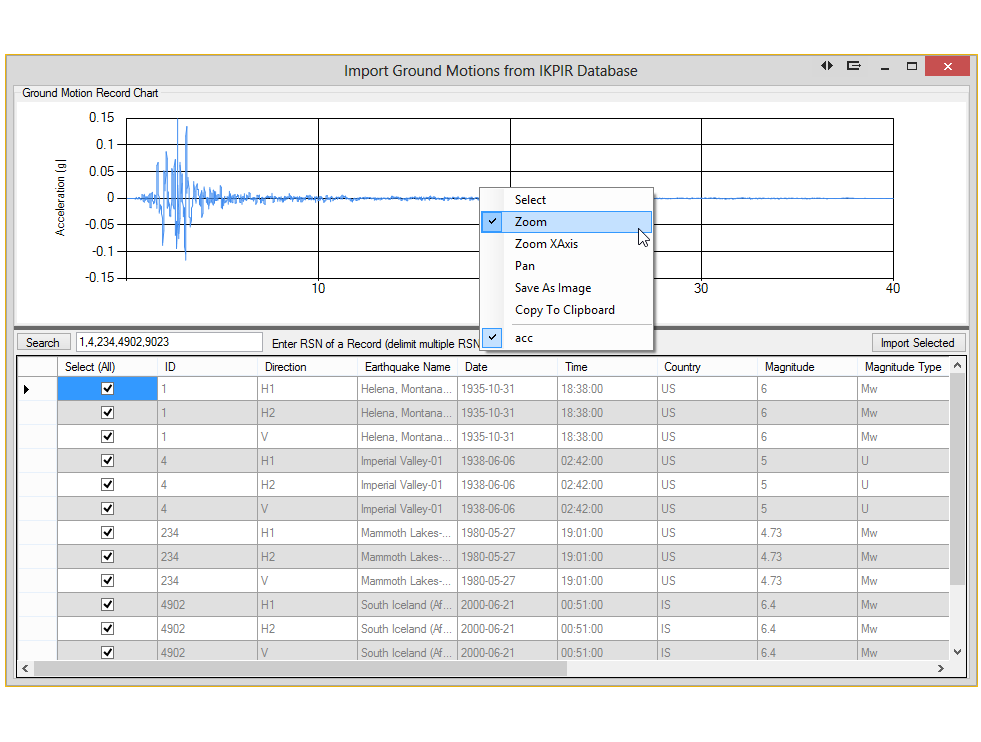
Task: Click the left-right arrows title bar icon
Action: pyautogui.click(x=827, y=66)
